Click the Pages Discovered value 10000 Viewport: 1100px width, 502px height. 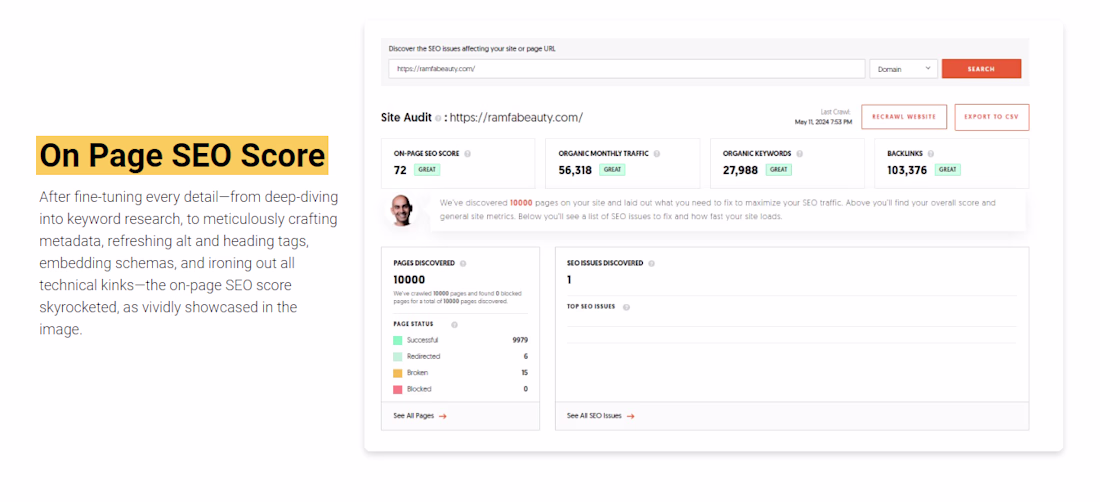(409, 279)
